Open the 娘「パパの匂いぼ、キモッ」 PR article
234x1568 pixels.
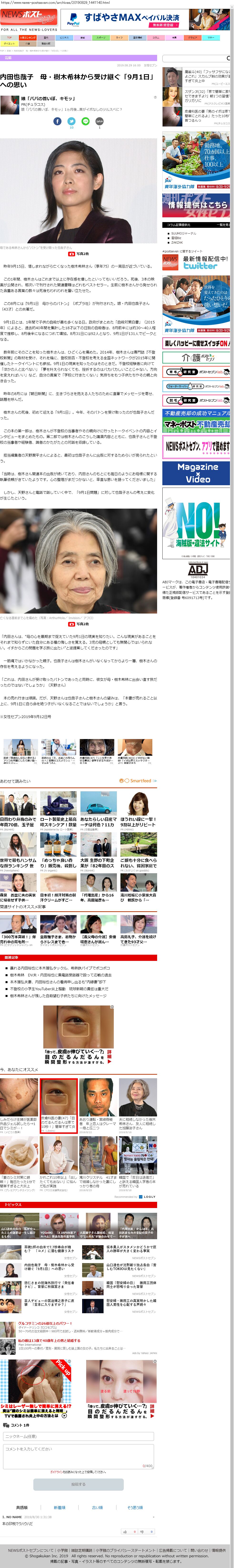[49, 98]
